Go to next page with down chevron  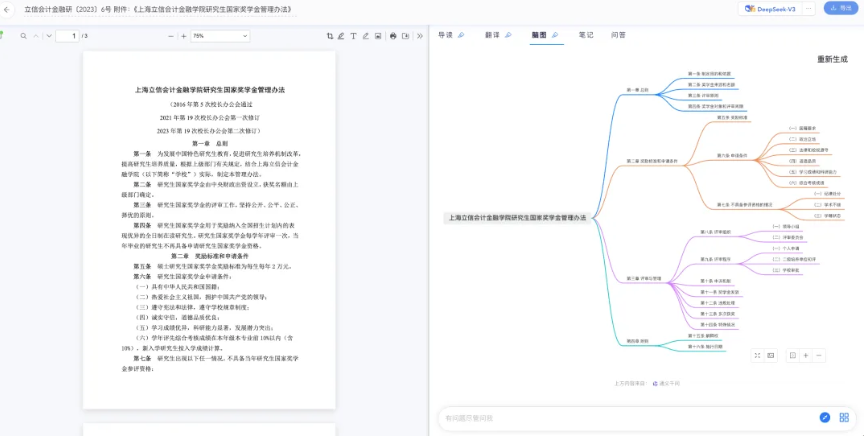tap(47, 36)
